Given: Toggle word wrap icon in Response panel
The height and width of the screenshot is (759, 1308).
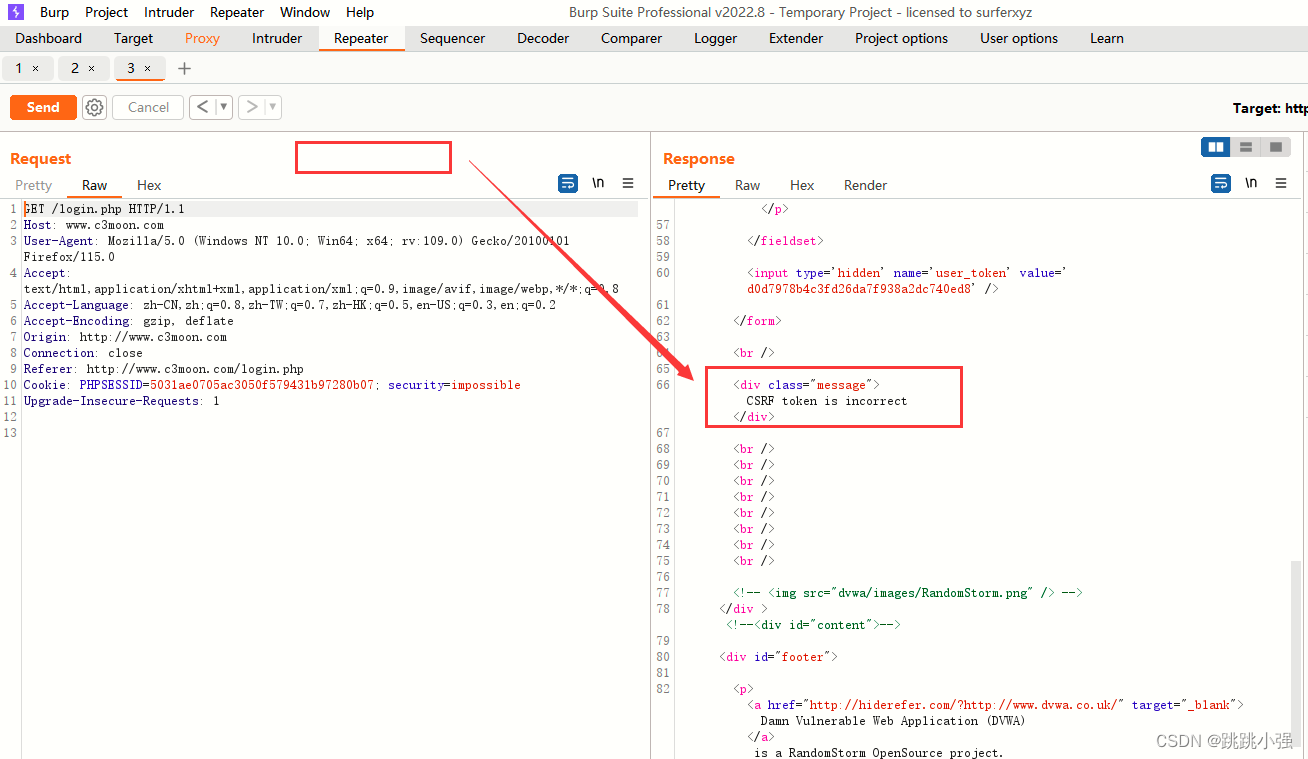Looking at the screenshot, I should pyautogui.click(x=1221, y=183).
